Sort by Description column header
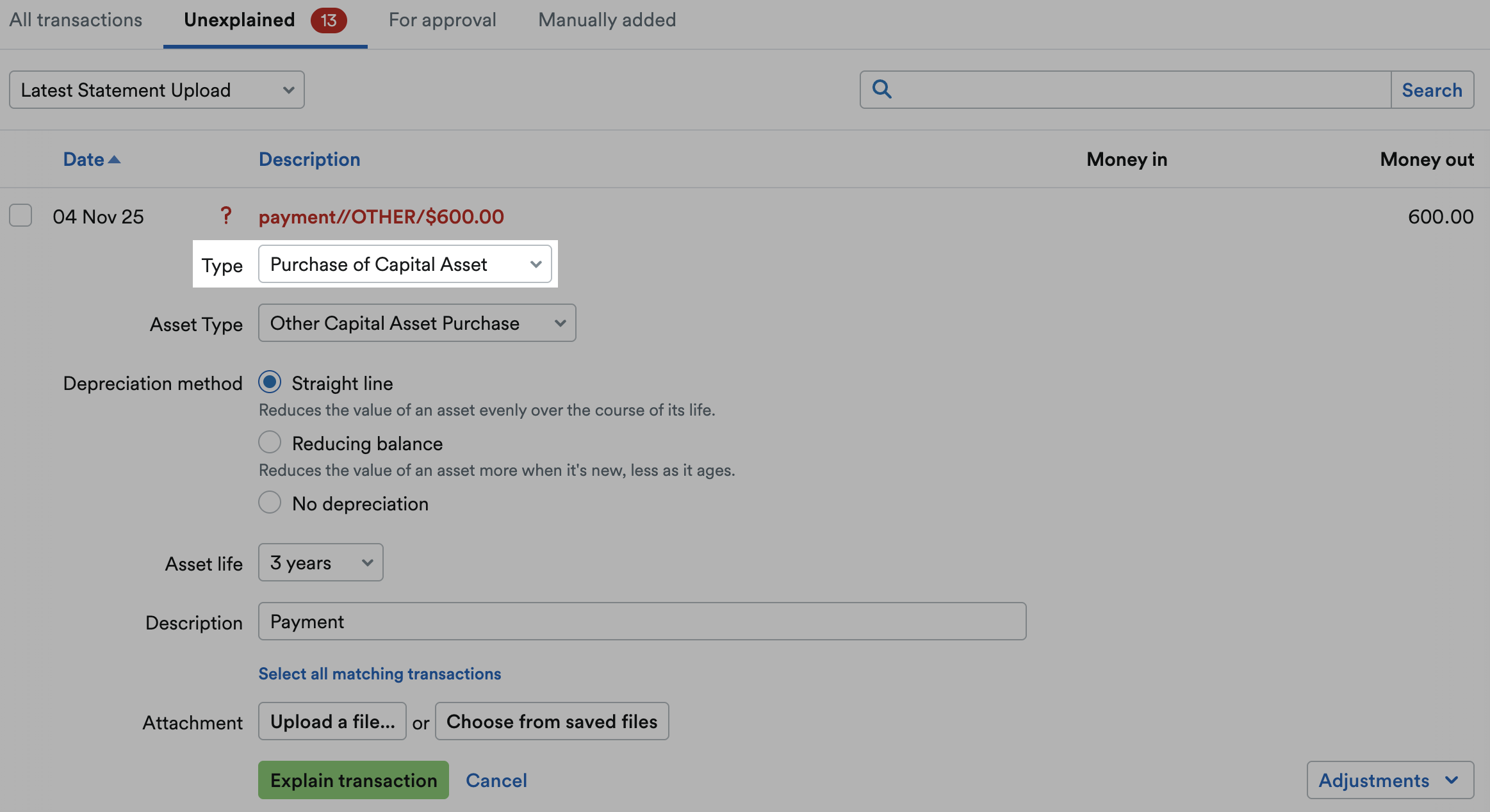The width and height of the screenshot is (1490, 812). point(309,159)
